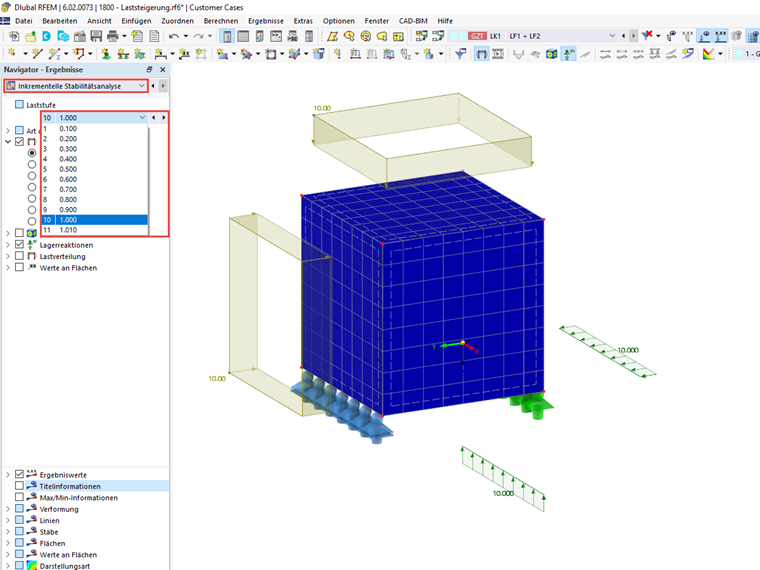Open the Ergebnisse menu
This screenshot has width=760, height=570.
click(x=266, y=21)
